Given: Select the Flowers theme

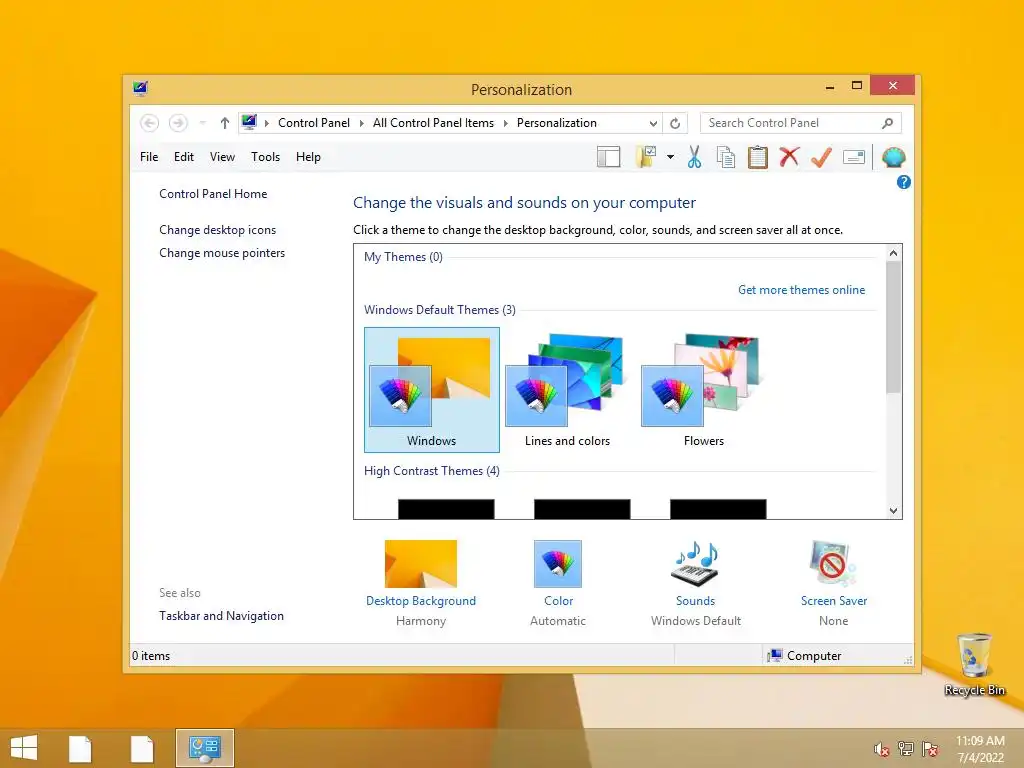Looking at the screenshot, I should (703, 390).
